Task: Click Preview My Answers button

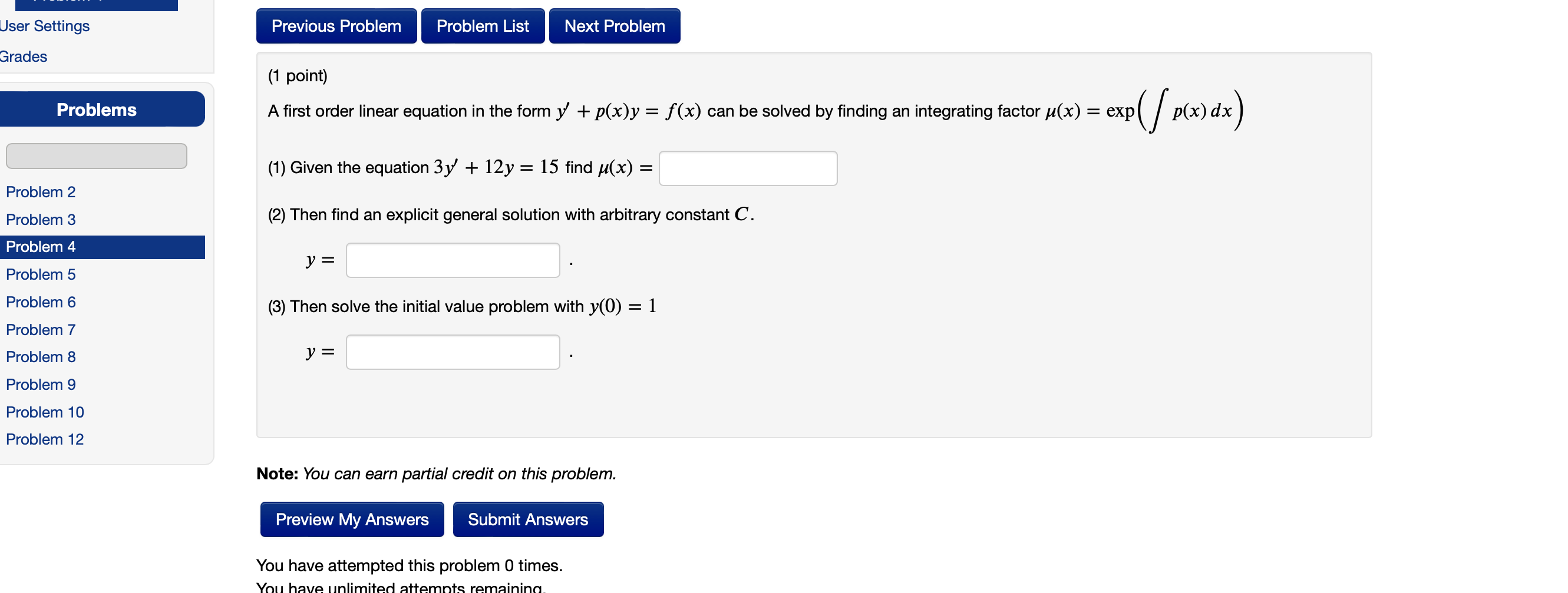Action: point(352,519)
